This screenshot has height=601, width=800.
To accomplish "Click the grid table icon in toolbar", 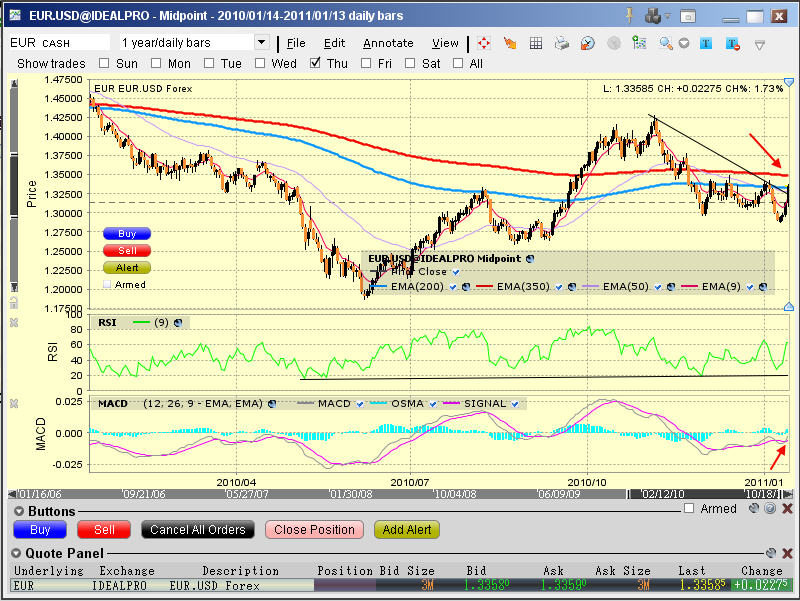I will coord(536,43).
